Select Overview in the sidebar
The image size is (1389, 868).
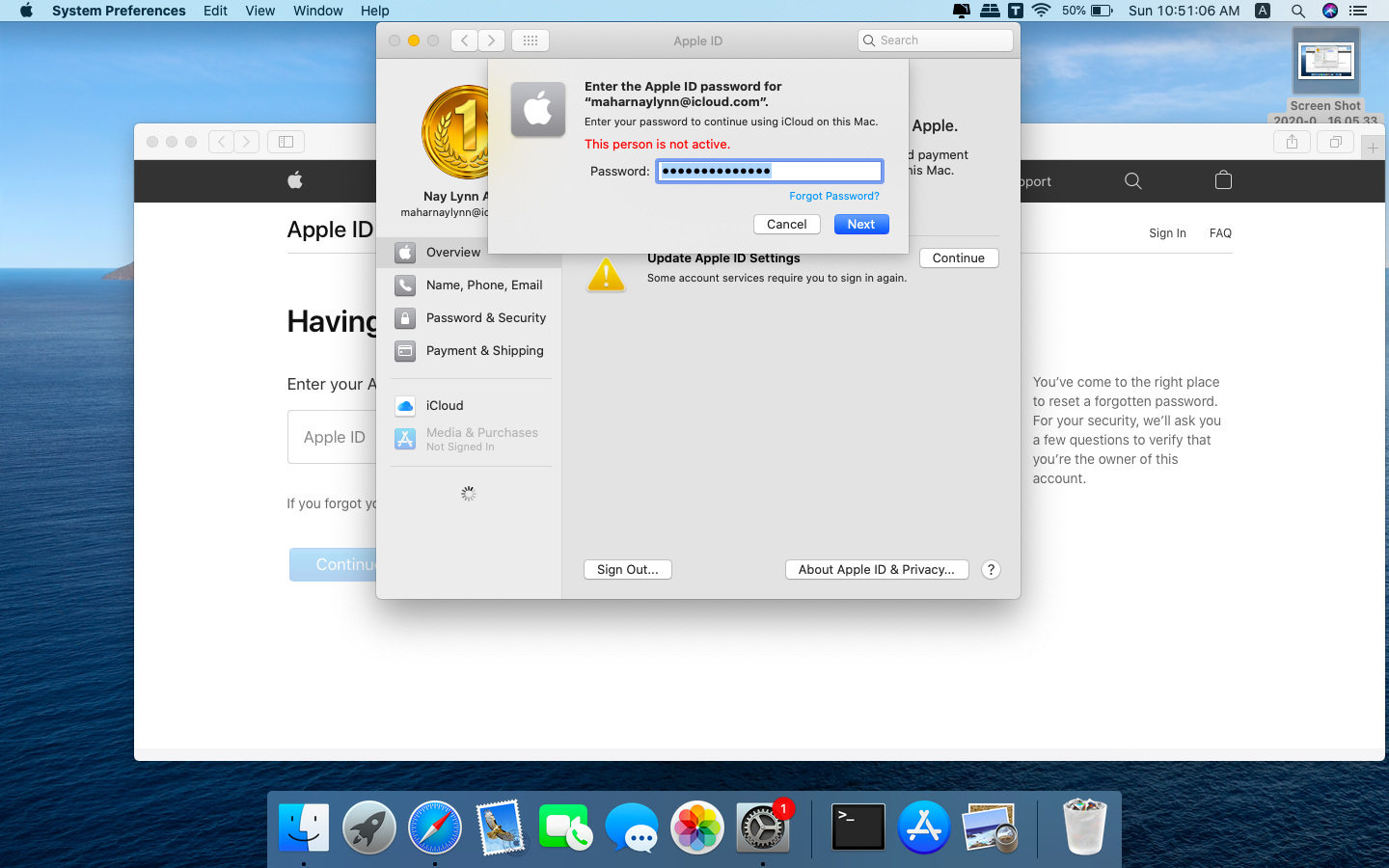pyautogui.click(x=469, y=252)
